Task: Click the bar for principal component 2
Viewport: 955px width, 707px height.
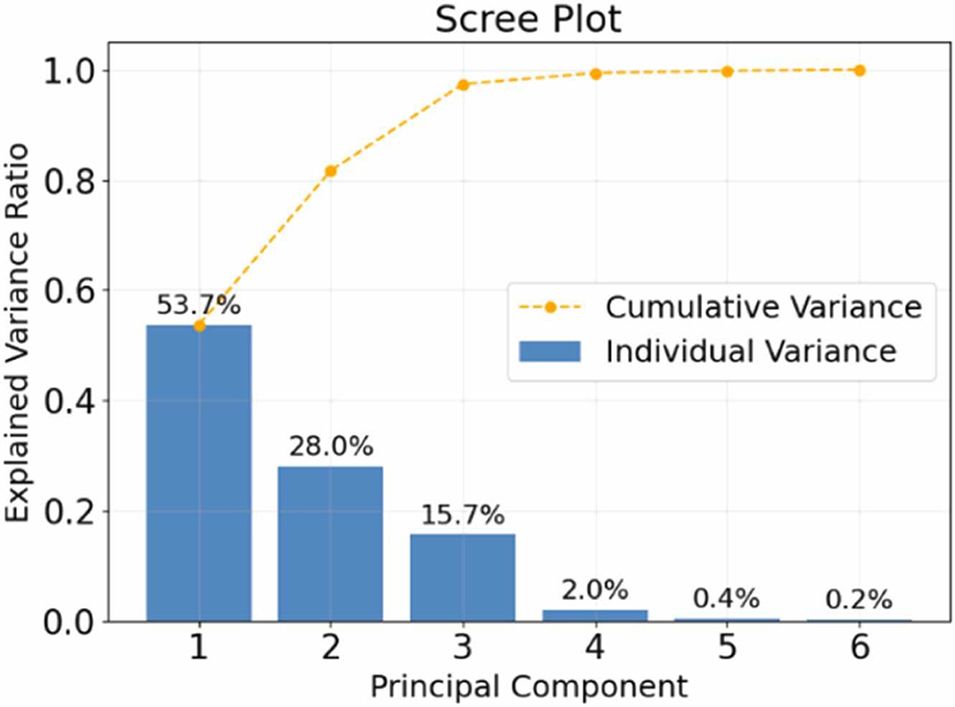Action: click(330, 543)
